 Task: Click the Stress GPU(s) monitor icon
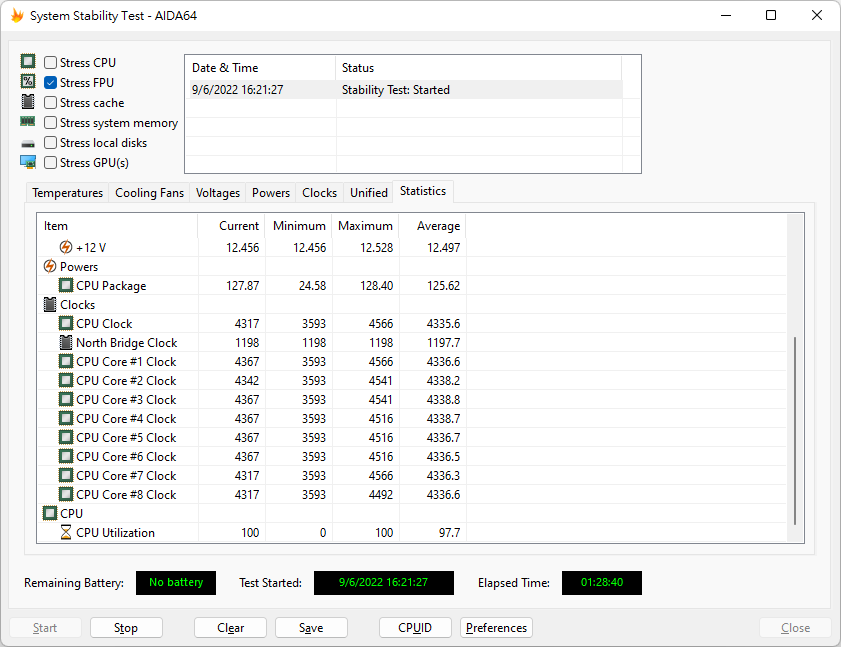(28, 162)
